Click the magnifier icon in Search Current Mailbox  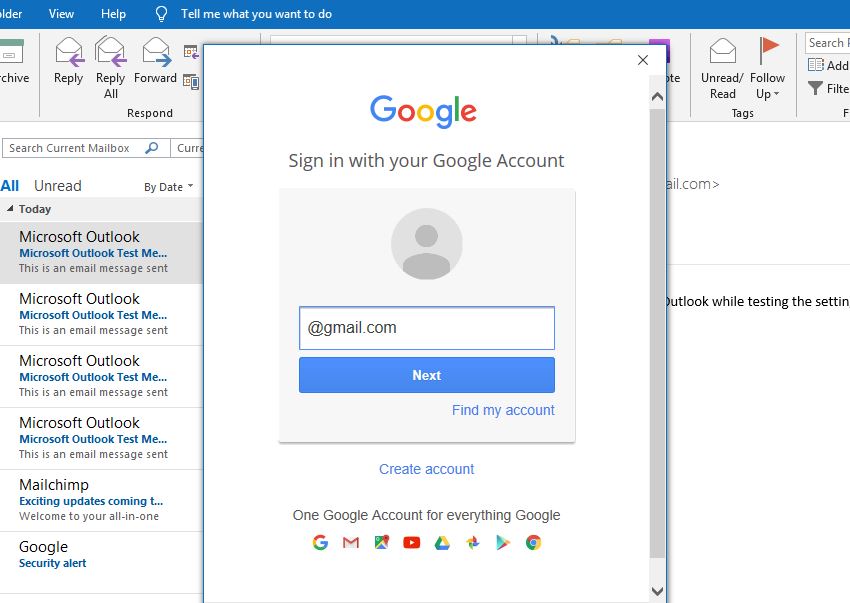click(152, 148)
